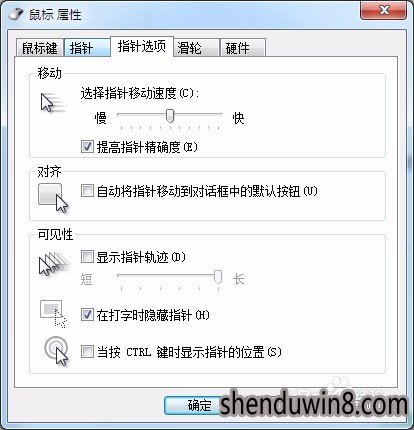Click the CTRL pointer location target icon
Viewport: 414px width, 430px height.
56,351
